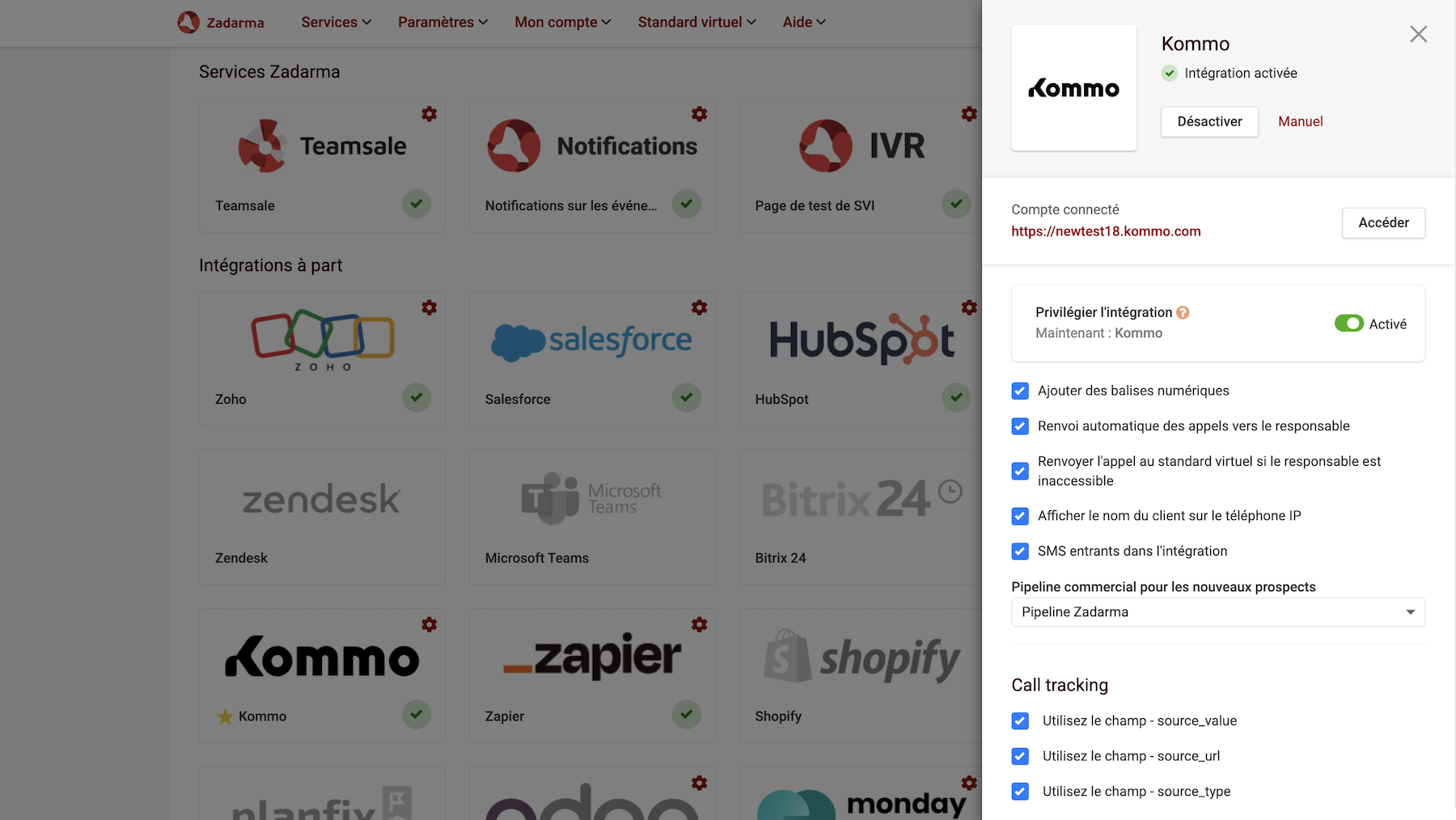Click the Zadarma logo icon
1456x820 pixels.
[x=188, y=22]
